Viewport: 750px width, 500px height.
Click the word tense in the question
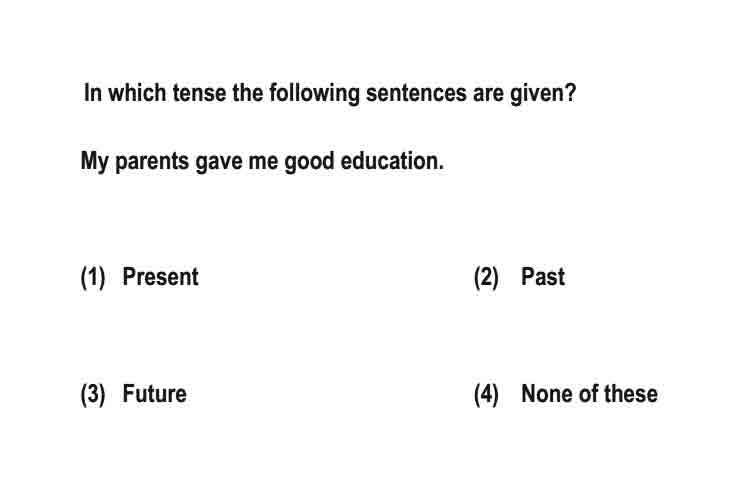(199, 93)
